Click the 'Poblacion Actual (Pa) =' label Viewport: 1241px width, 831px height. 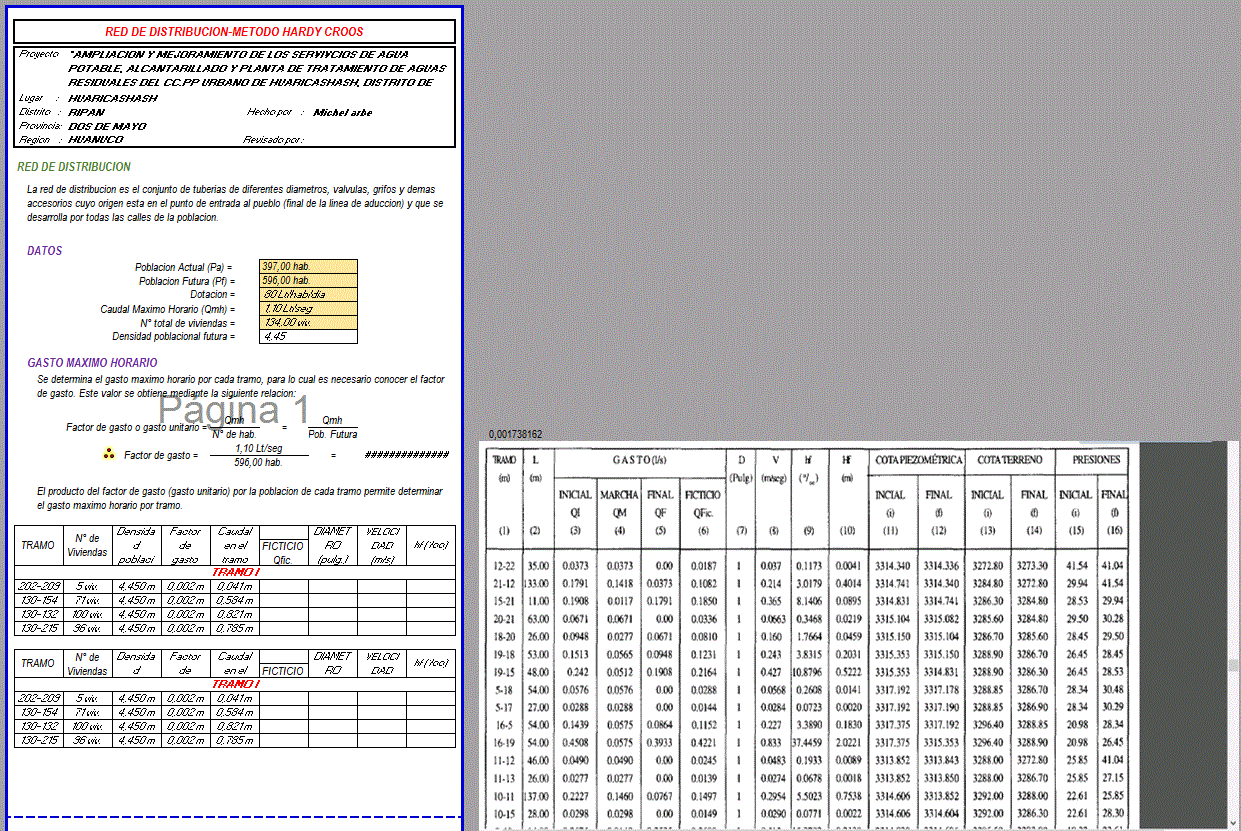click(183, 267)
